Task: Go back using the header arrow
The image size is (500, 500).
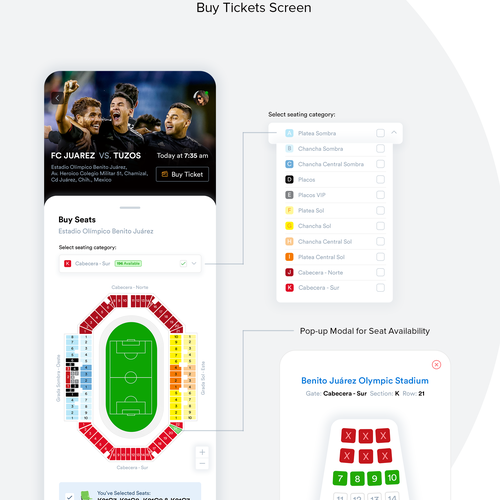Action: [57, 98]
